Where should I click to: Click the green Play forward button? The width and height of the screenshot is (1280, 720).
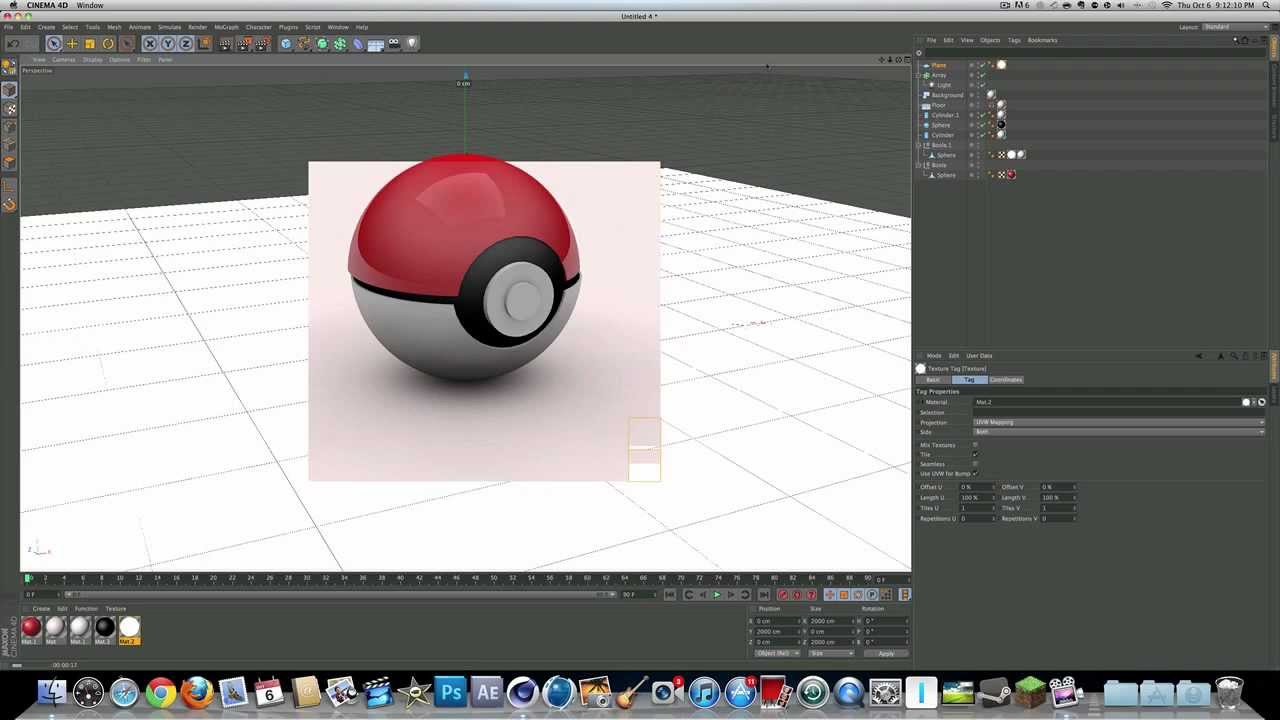pos(716,595)
